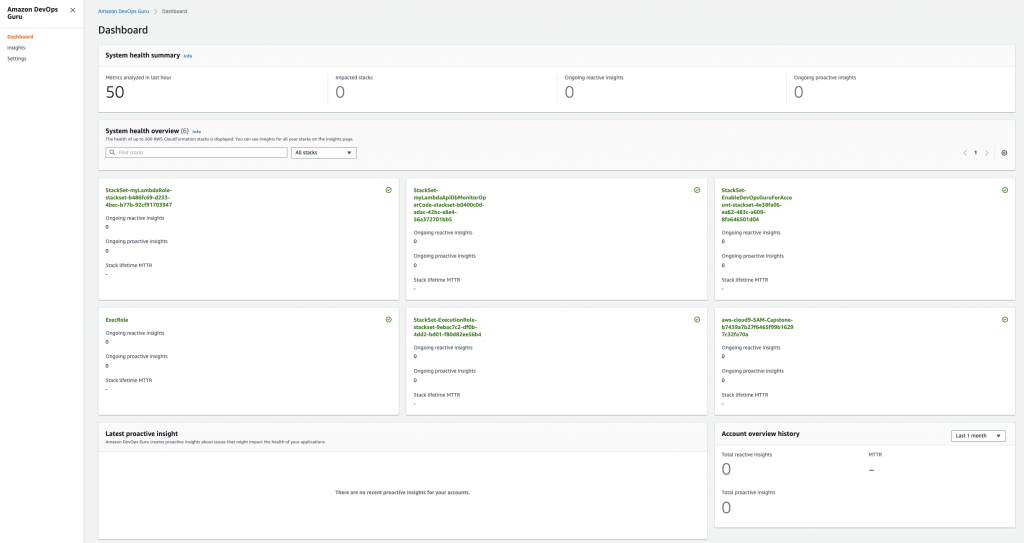Viewport: 1024px width, 543px height.
Task: Click healthy status icon on ExecRole card
Action: click(x=389, y=320)
